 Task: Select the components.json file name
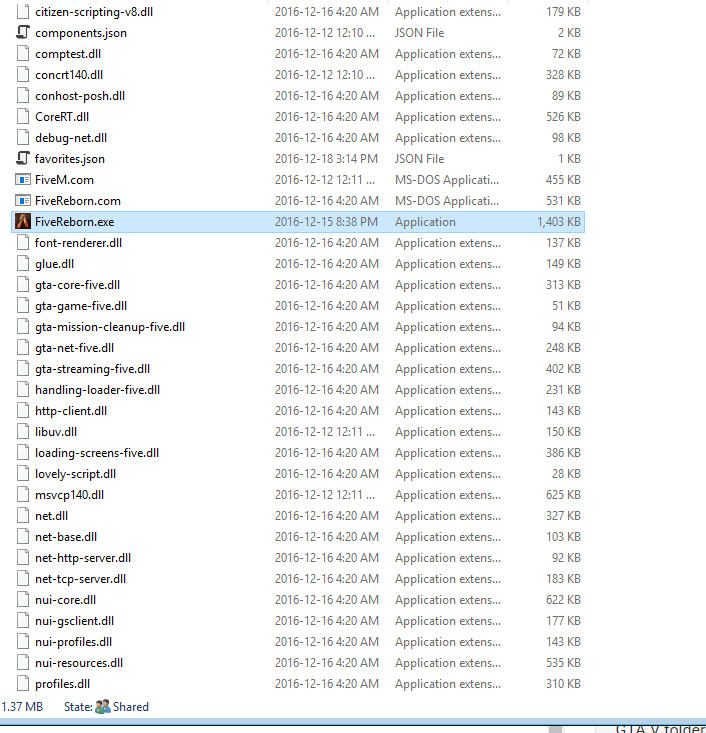tap(81, 33)
